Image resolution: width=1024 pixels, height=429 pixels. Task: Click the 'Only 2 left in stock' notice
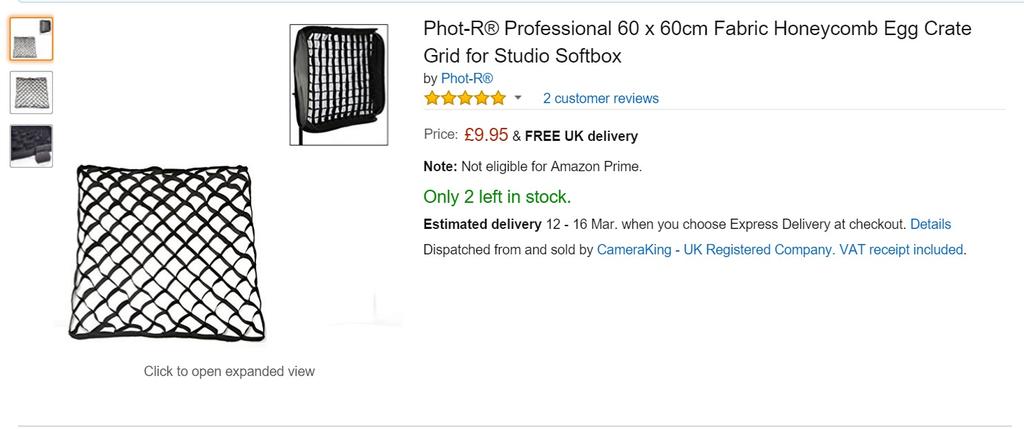[x=497, y=196]
